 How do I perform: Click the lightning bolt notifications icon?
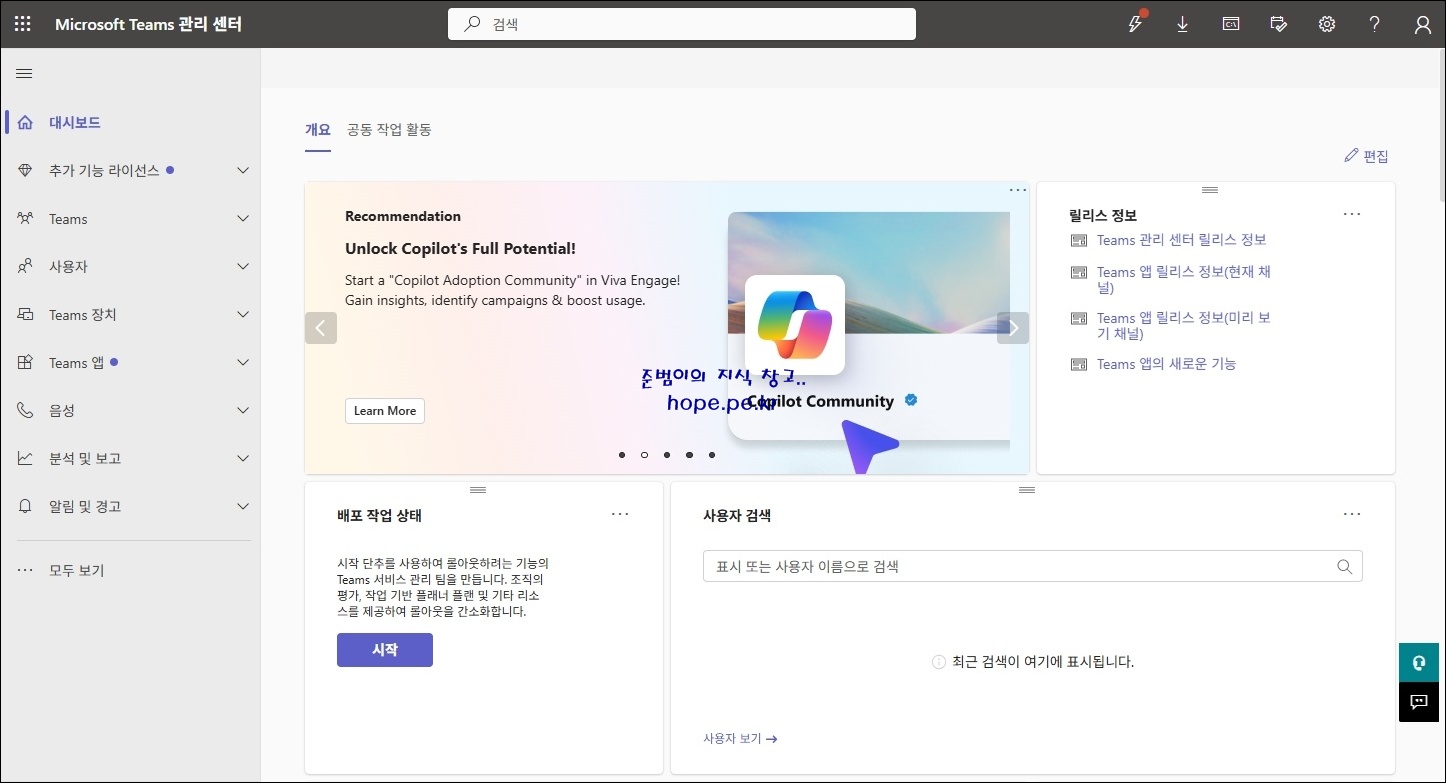click(1135, 24)
